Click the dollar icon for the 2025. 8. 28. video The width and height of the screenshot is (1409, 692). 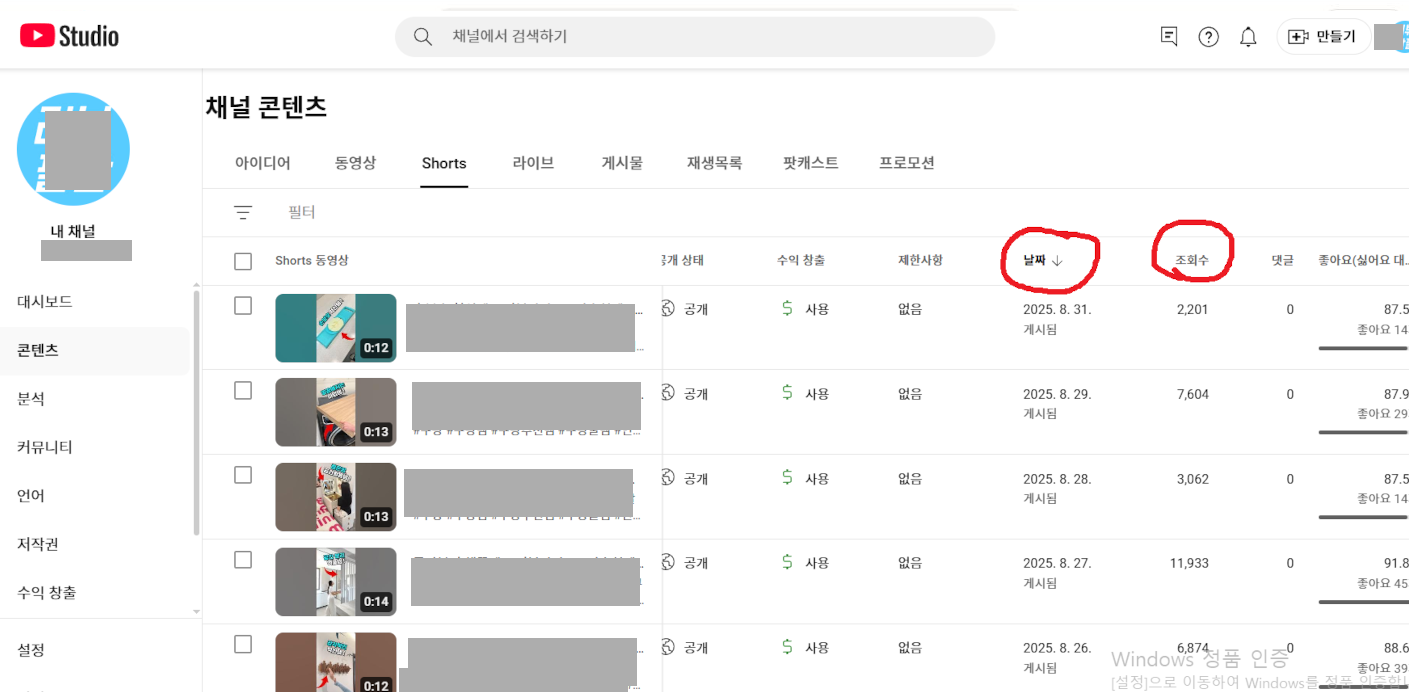tap(788, 479)
